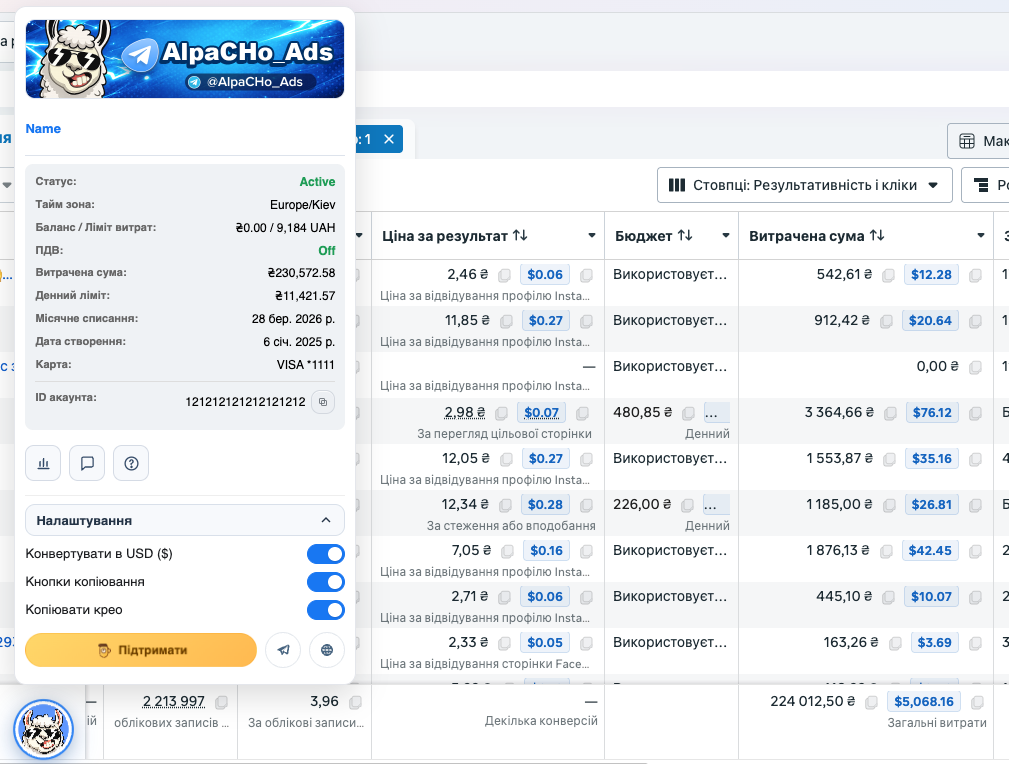Click the question mark help icon

click(x=131, y=463)
